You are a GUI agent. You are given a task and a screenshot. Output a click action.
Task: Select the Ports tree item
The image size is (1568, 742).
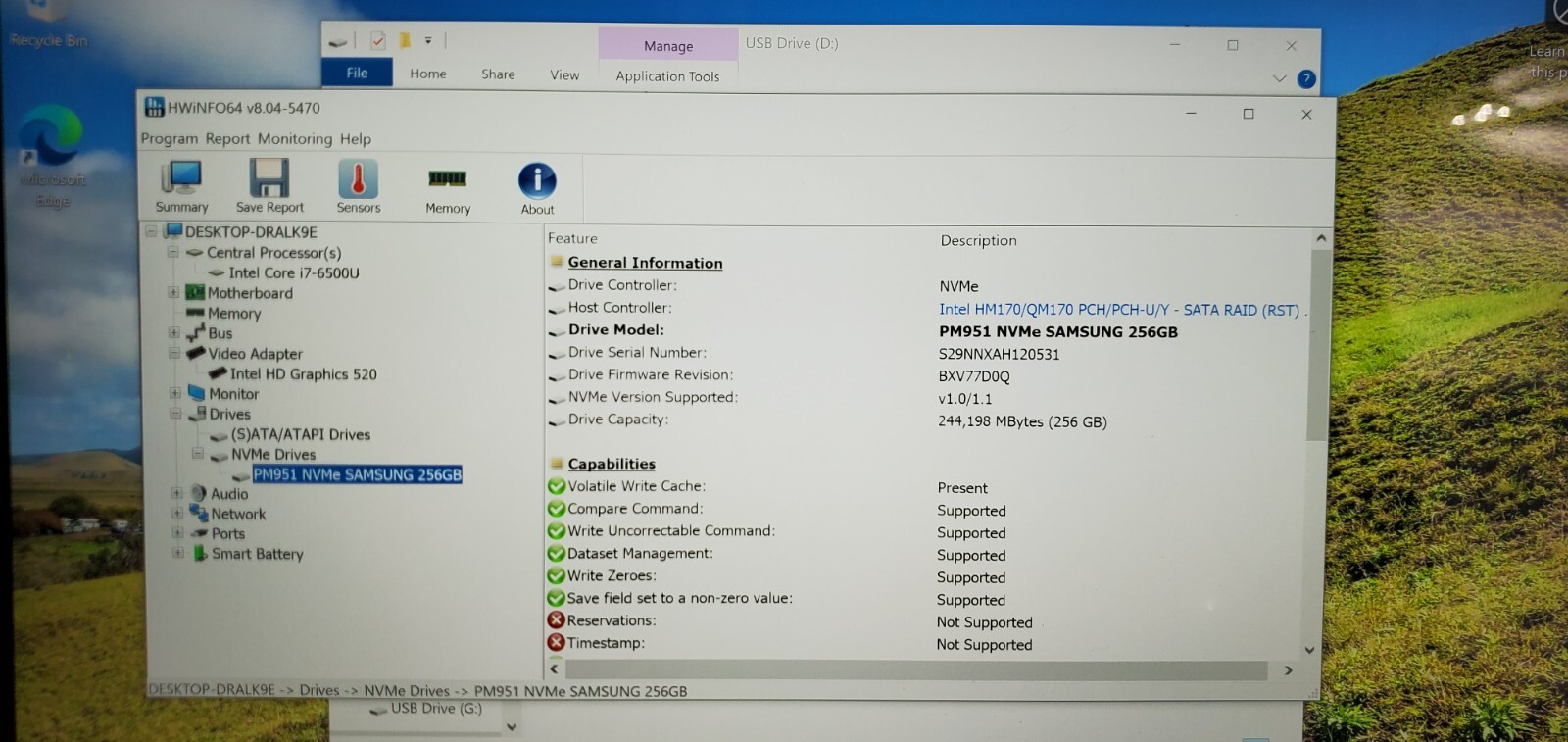tap(228, 534)
